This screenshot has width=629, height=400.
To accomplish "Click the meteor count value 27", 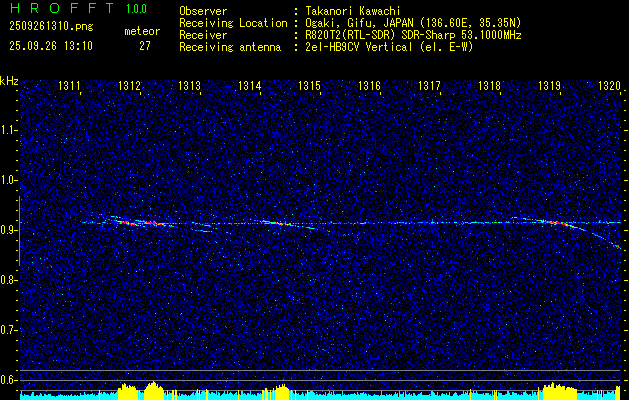I will click(145, 46).
